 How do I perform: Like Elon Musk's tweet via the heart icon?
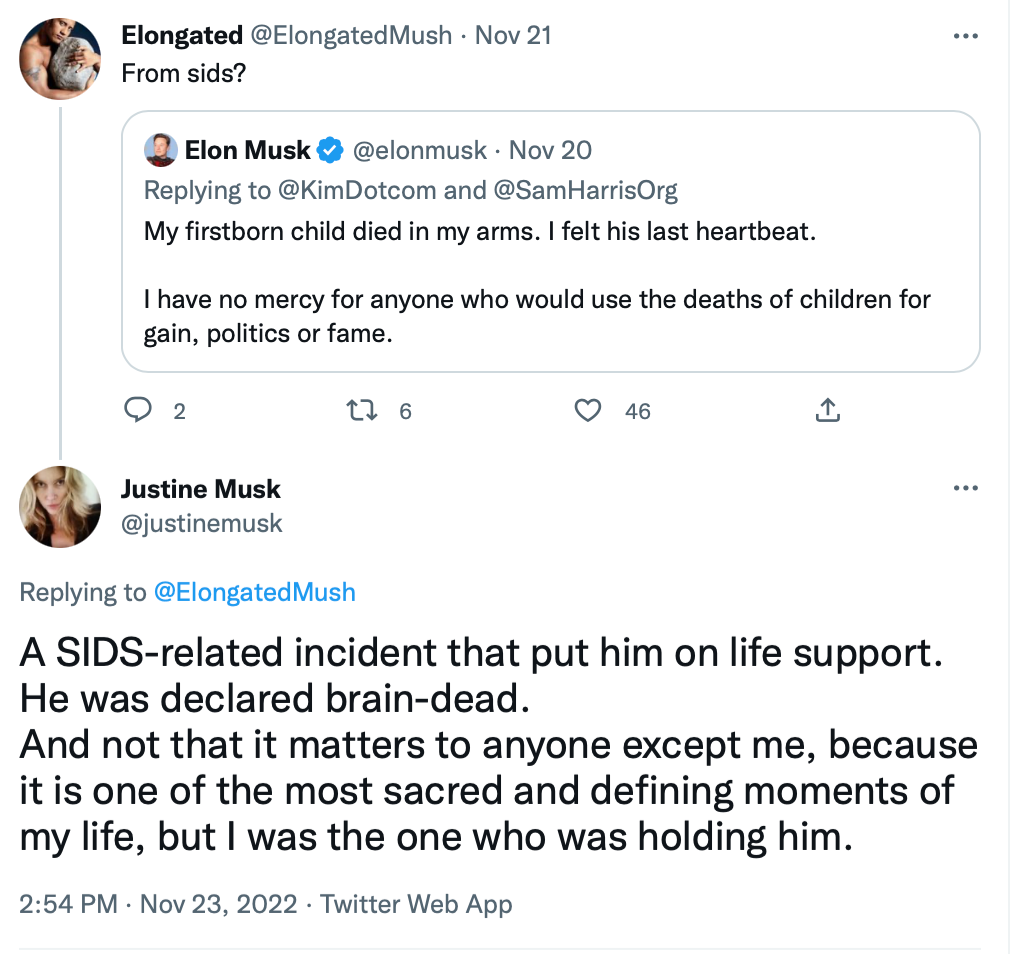[x=588, y=410]
